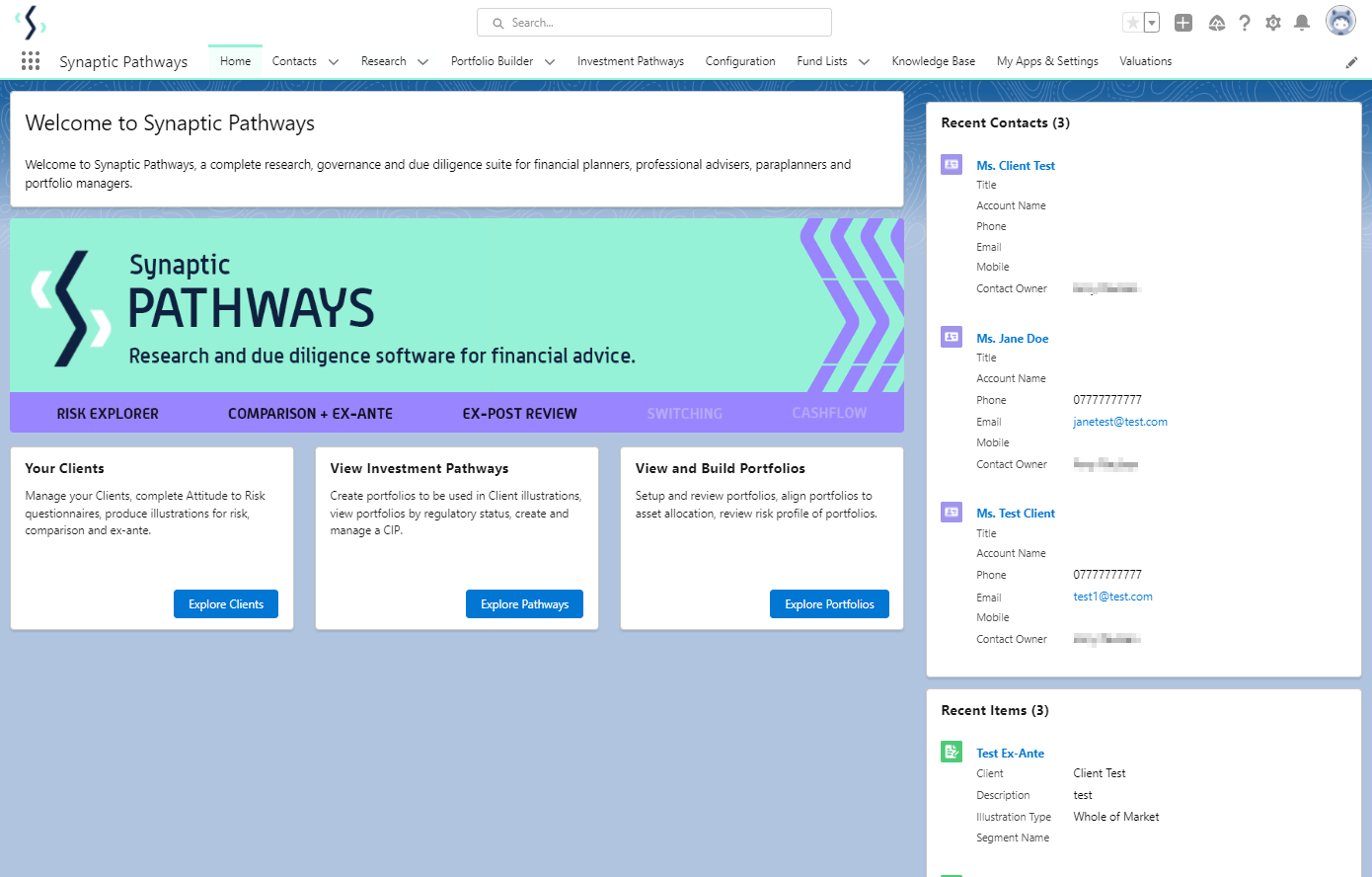This screenshot has width=1372, height=877.
Task: Click the contact icon beside Ms. Jane Doe
Action: click(x=952, y=337)
